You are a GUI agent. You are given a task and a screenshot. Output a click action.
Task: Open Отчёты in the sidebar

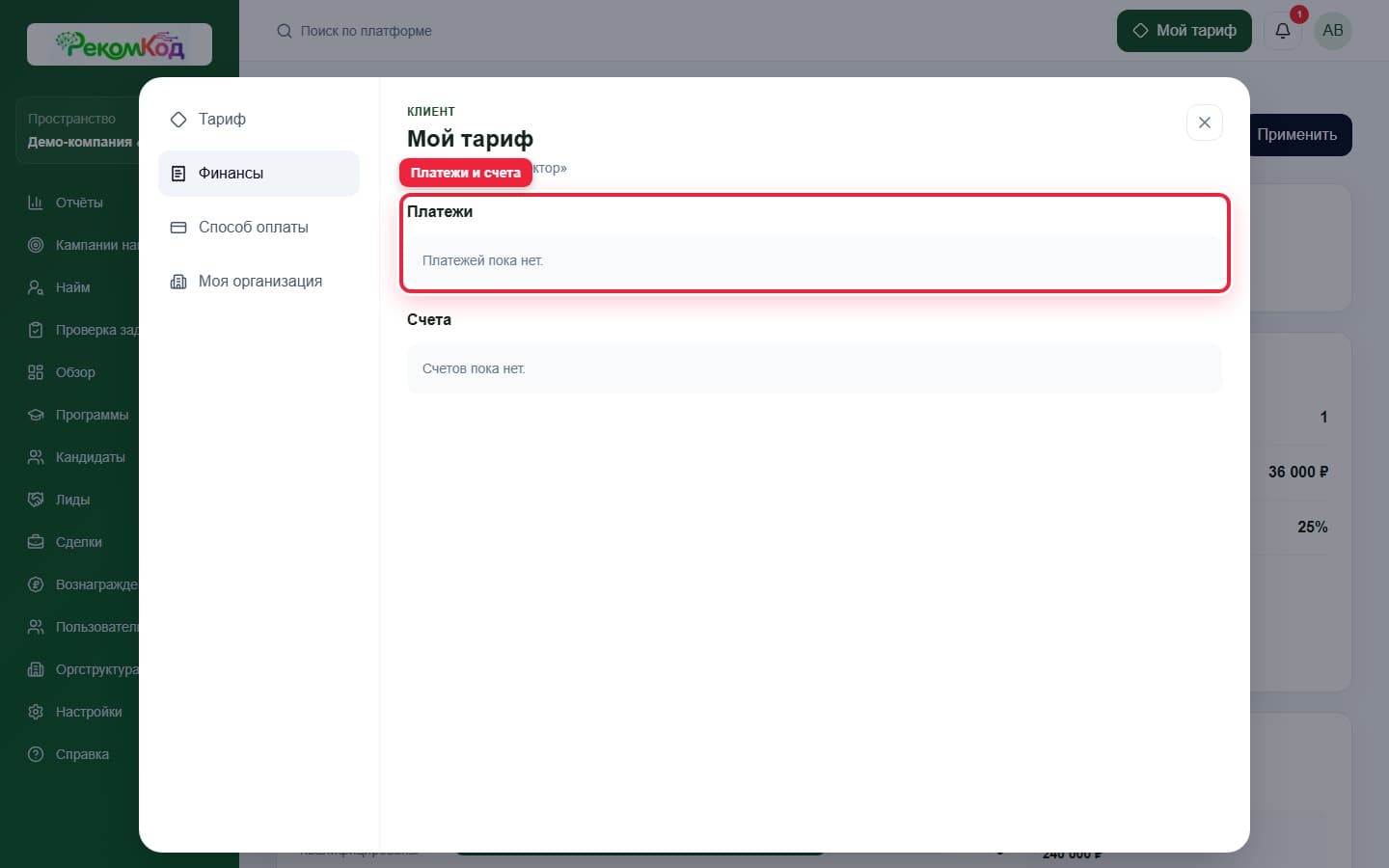pyautogui.click(x=79, y=203)
